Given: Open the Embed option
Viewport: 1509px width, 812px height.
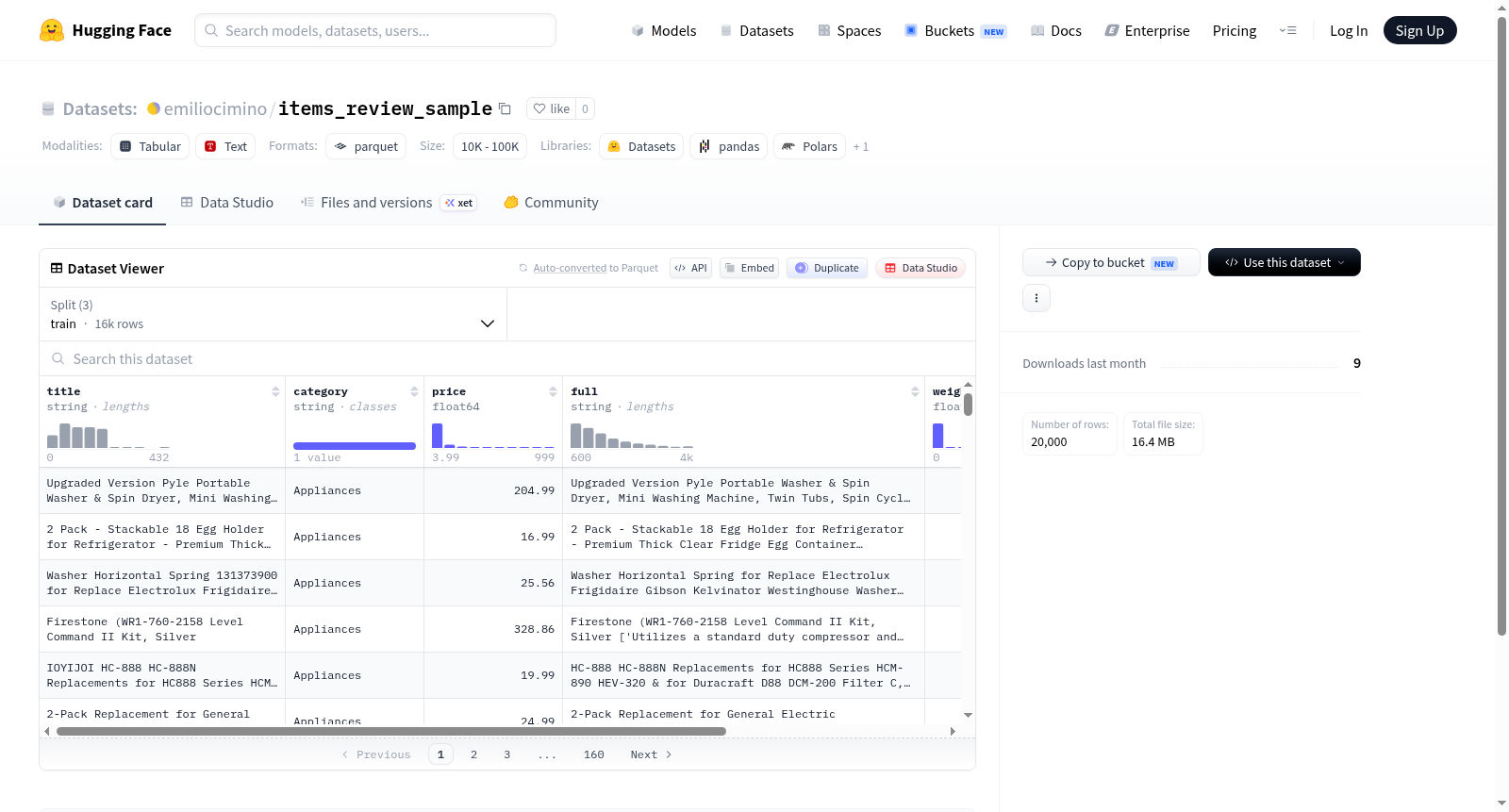Looking at the screenshot, I should point(749,268).
